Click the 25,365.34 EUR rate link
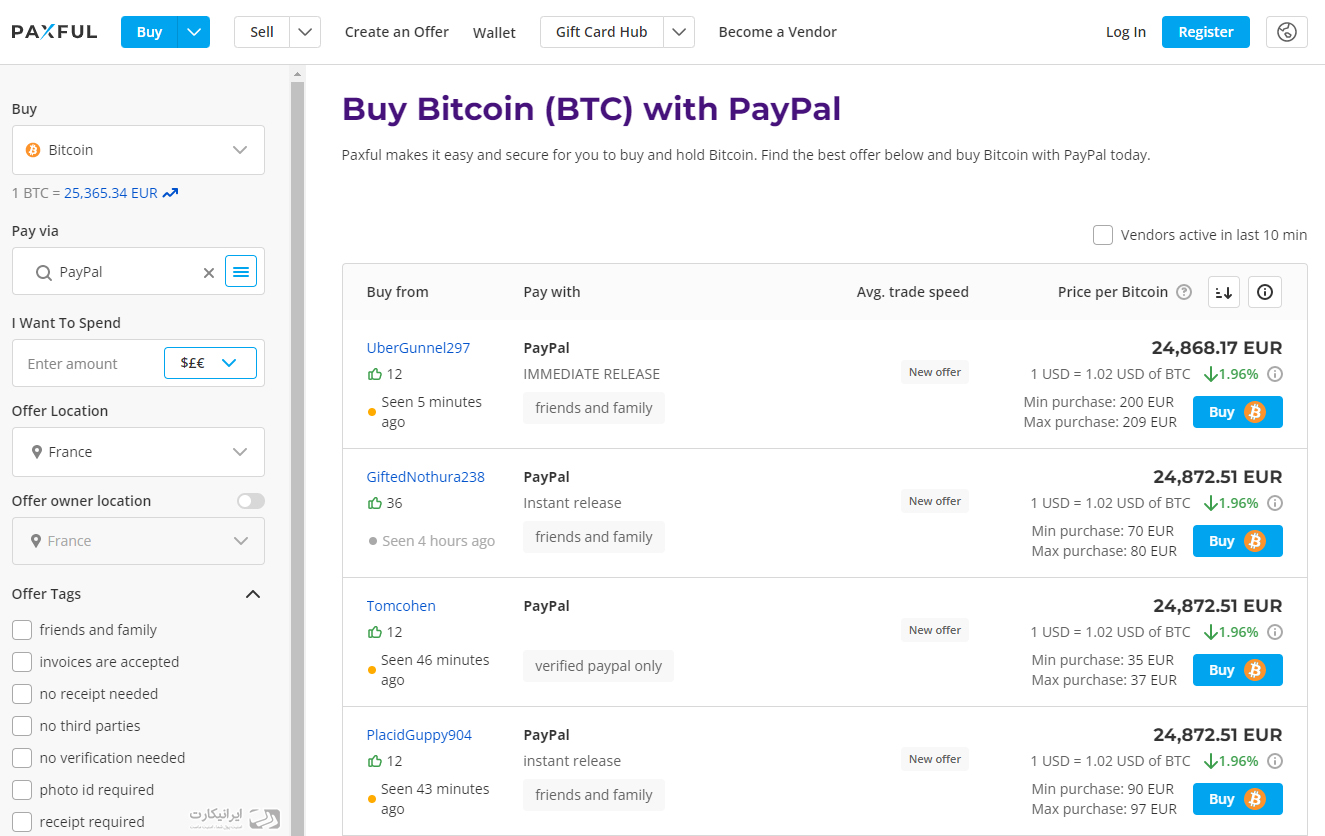This screenshot has width=1325, height=836. tap(111, 193)
